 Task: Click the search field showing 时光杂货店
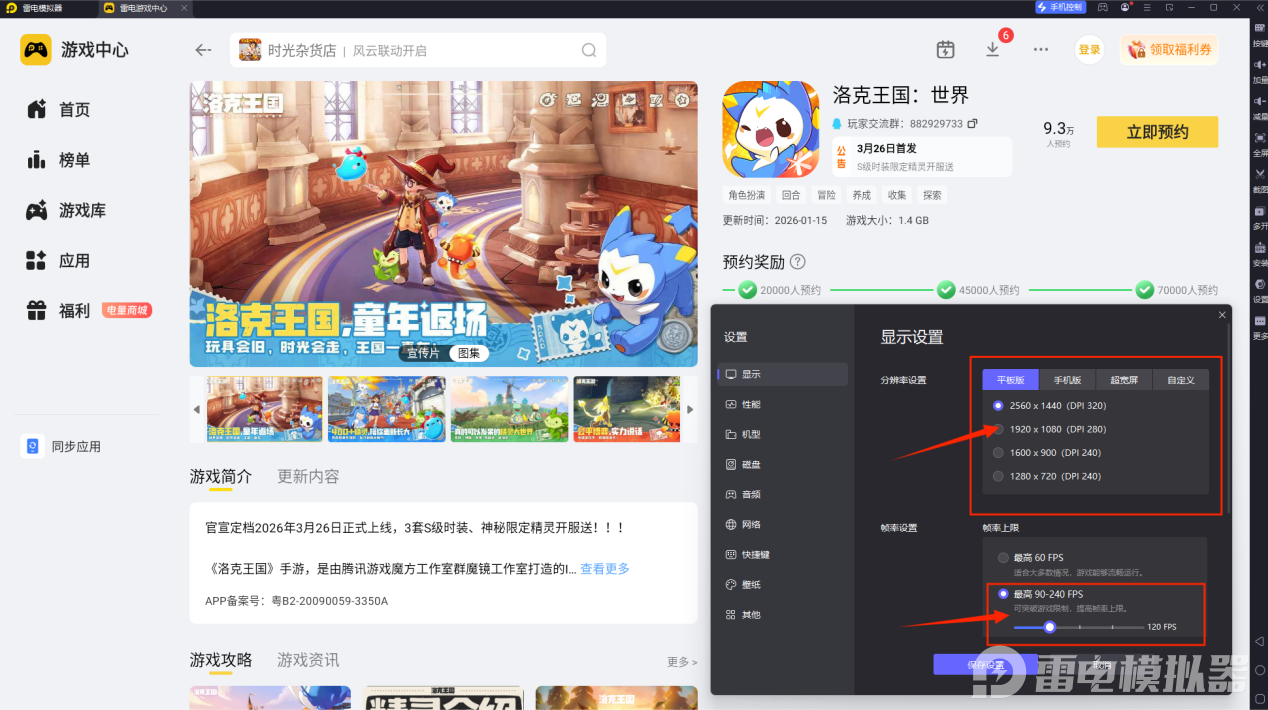pyautogui.click(x=418, y=50)
